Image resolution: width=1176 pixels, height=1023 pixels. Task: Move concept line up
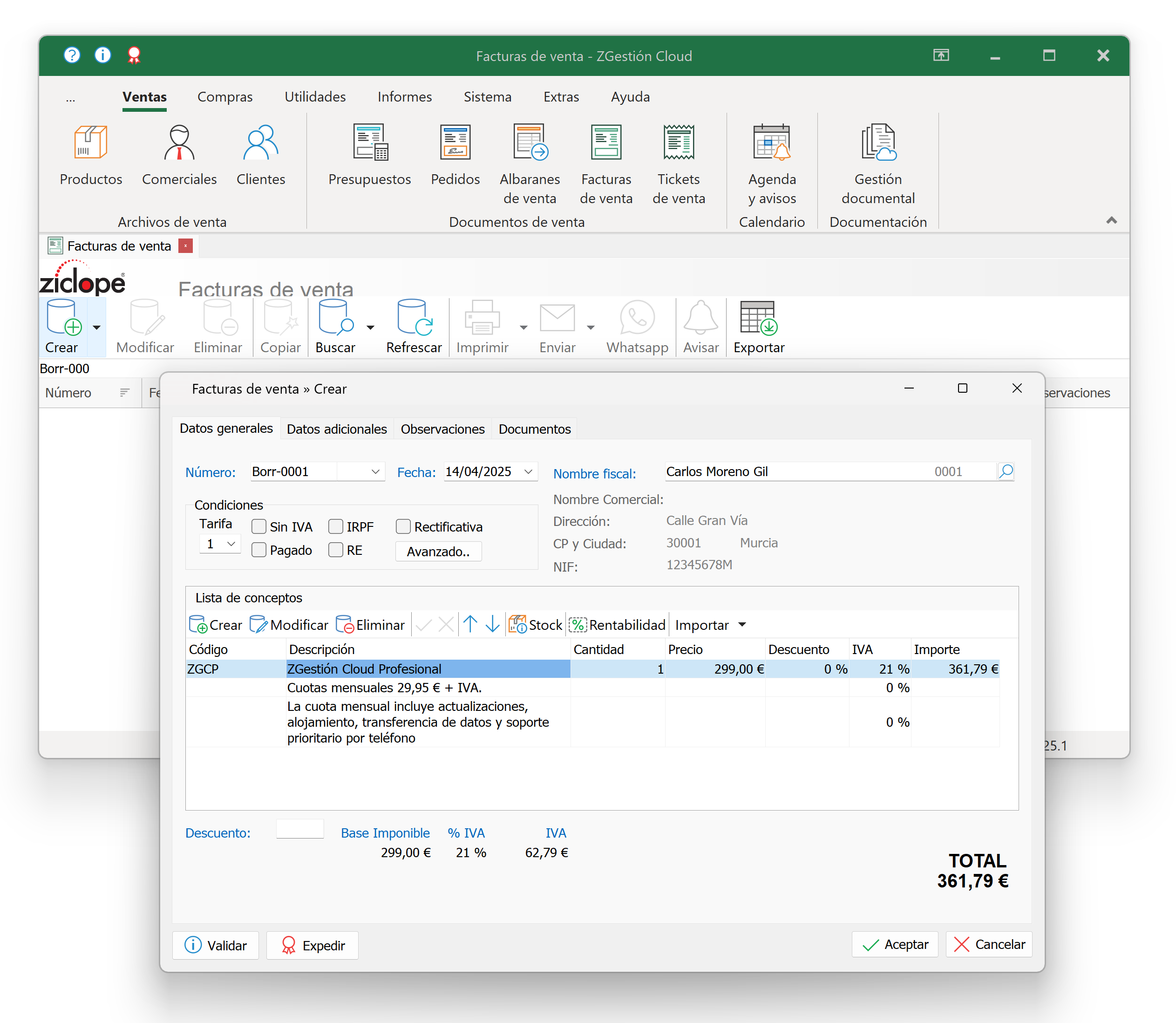[x=470, y=624]
